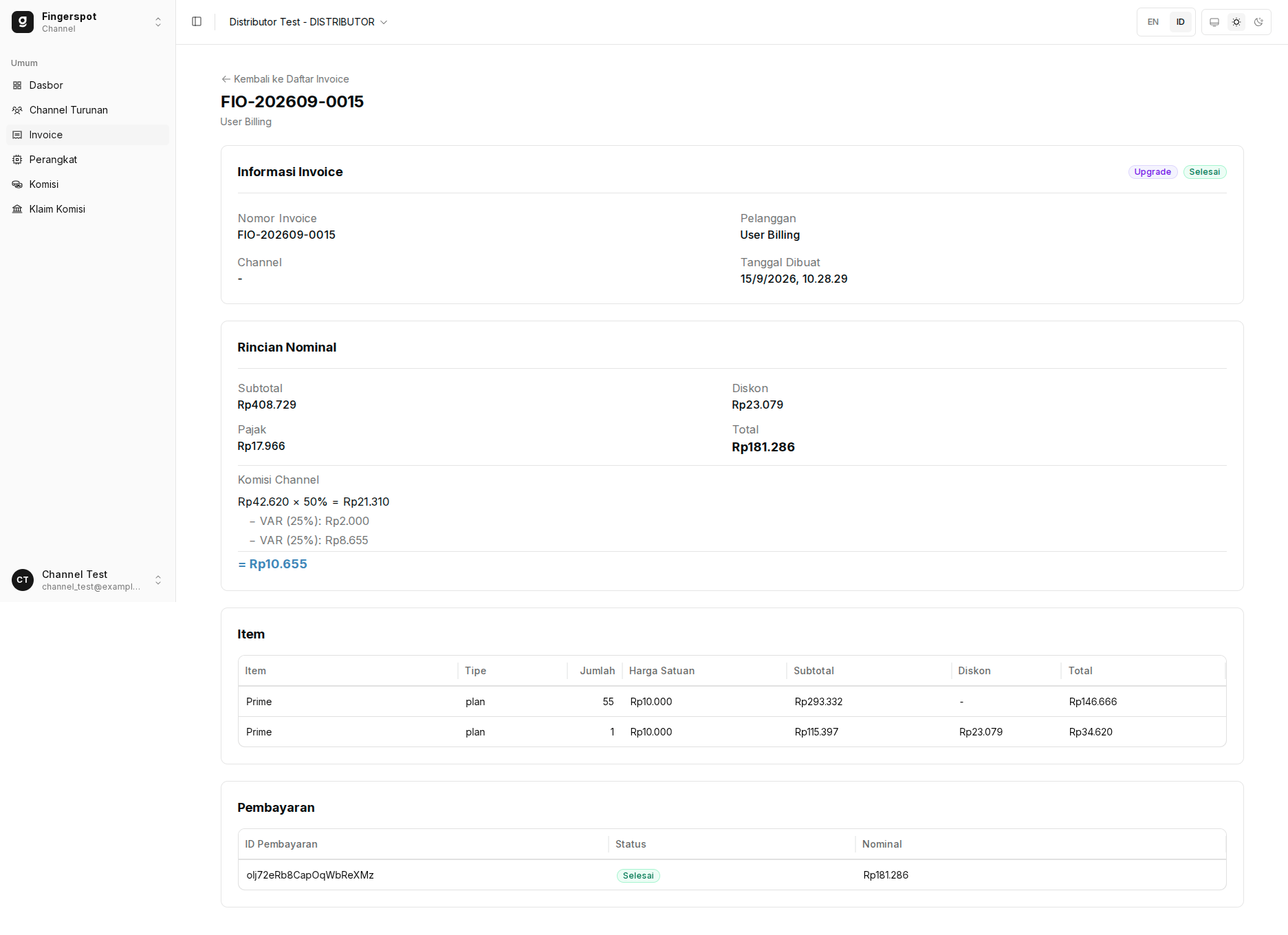Go back via Kembali ke Daftar Invoice
The width and height of the screenshot is (1288, 935).
point(285,79)
